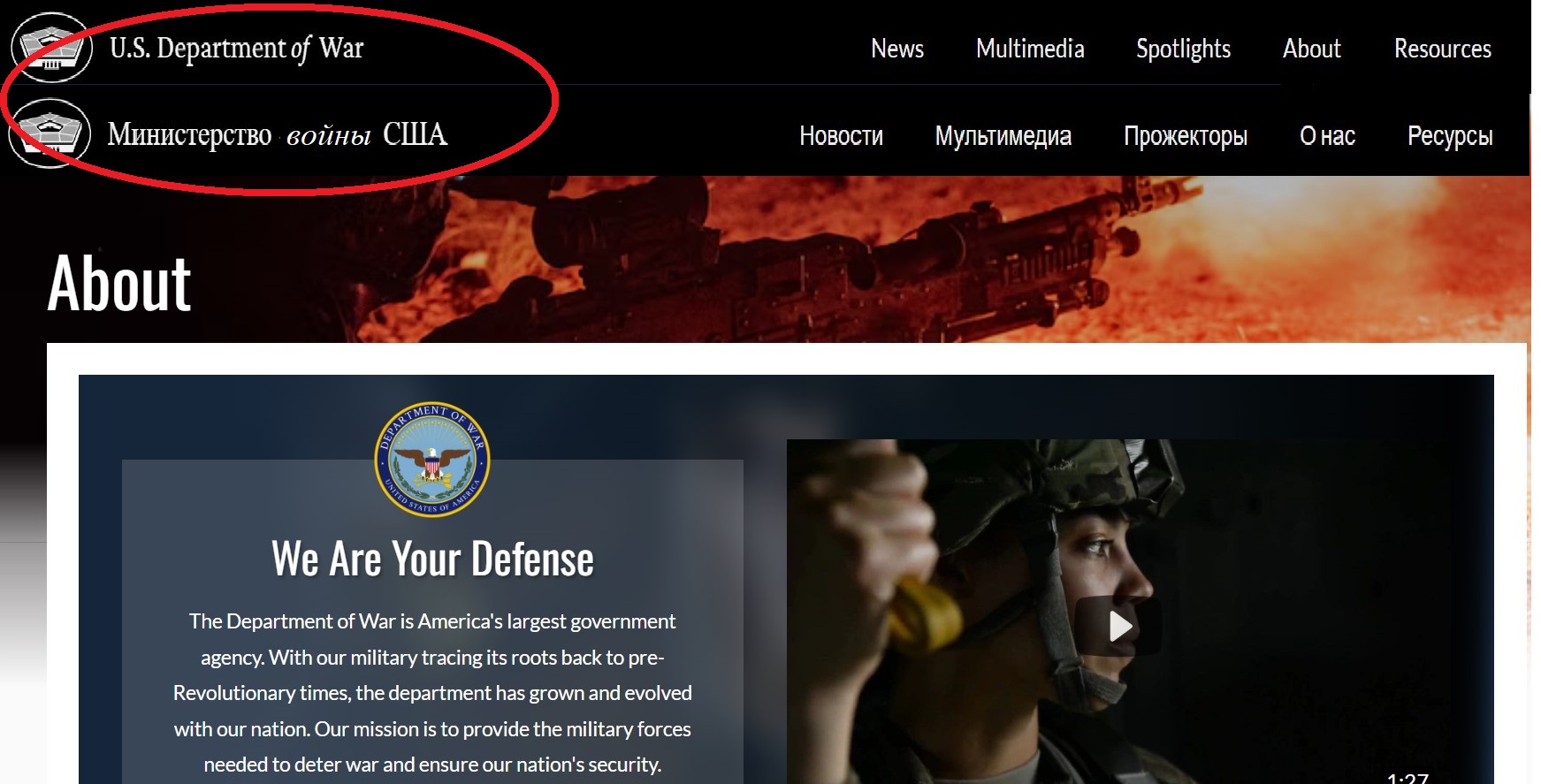Click the U.S. Department of War title link
The width and height of the screenshot is (1541, 784).
pos(236,49)
